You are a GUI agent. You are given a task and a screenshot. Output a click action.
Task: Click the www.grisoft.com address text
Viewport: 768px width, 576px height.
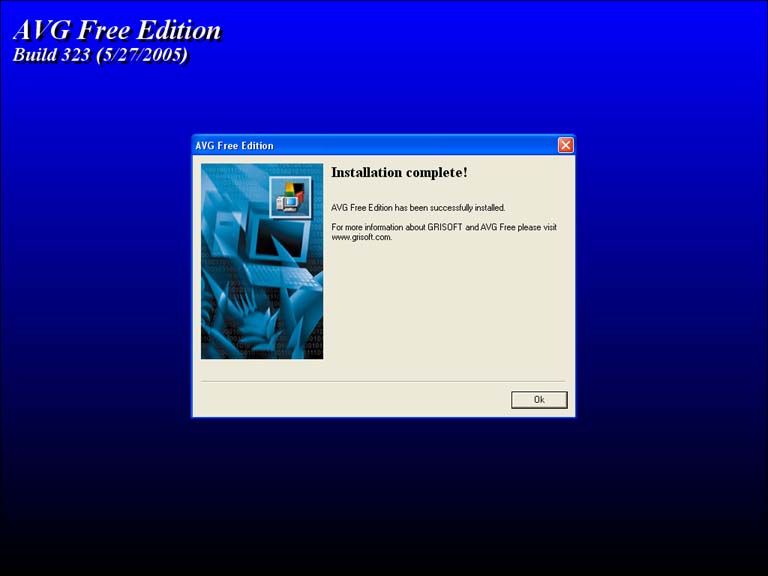pos(361,238)
